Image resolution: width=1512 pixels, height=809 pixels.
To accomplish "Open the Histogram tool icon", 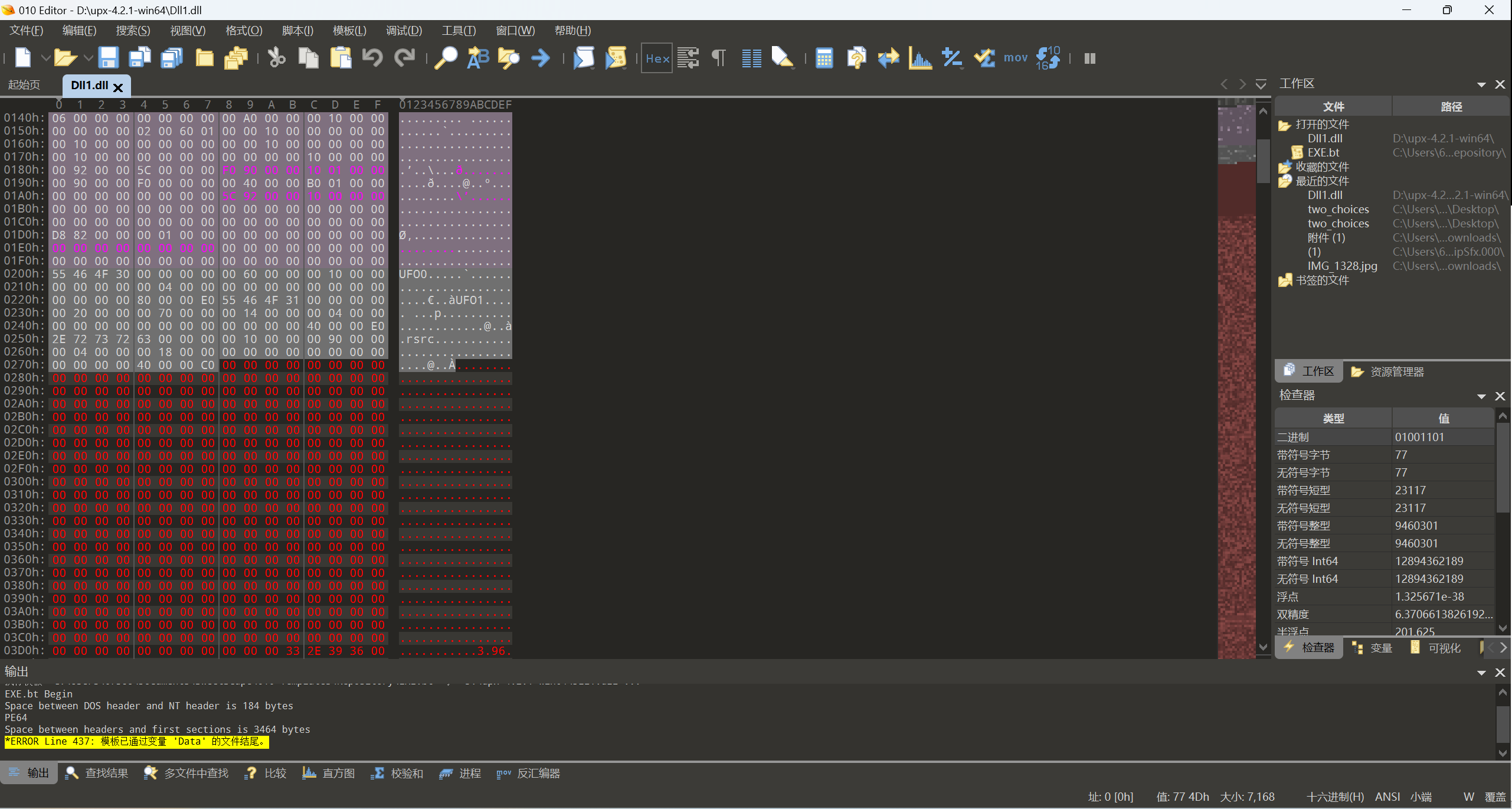I will coord(920,58).
